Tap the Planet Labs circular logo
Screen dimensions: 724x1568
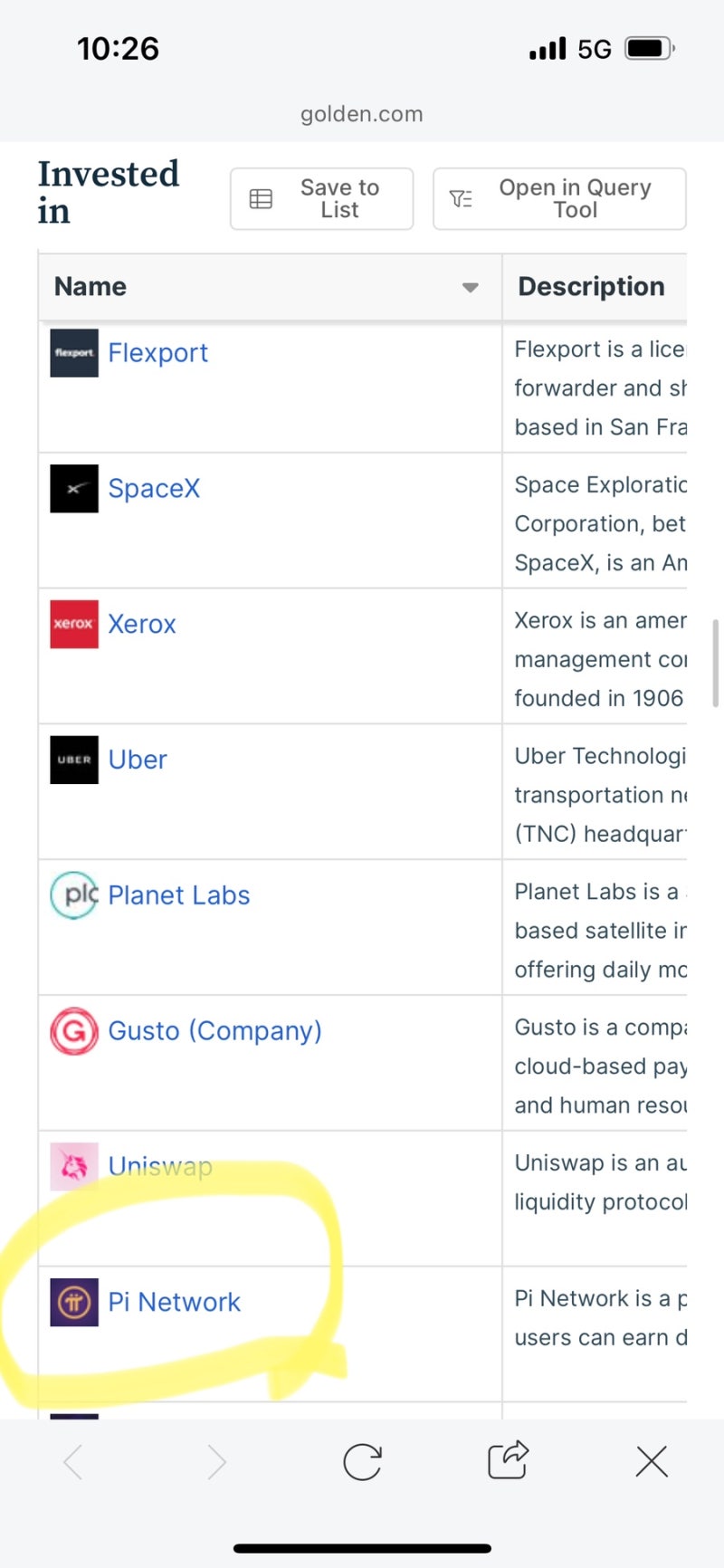74,895
